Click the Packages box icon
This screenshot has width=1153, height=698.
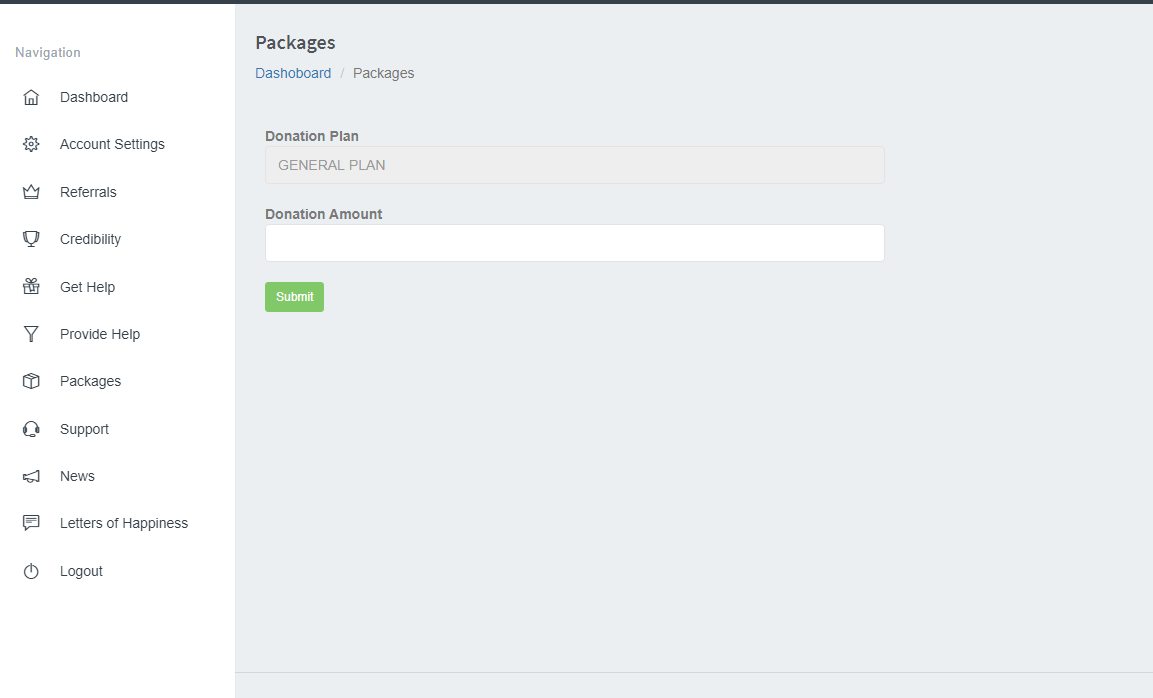pos(31,381)
